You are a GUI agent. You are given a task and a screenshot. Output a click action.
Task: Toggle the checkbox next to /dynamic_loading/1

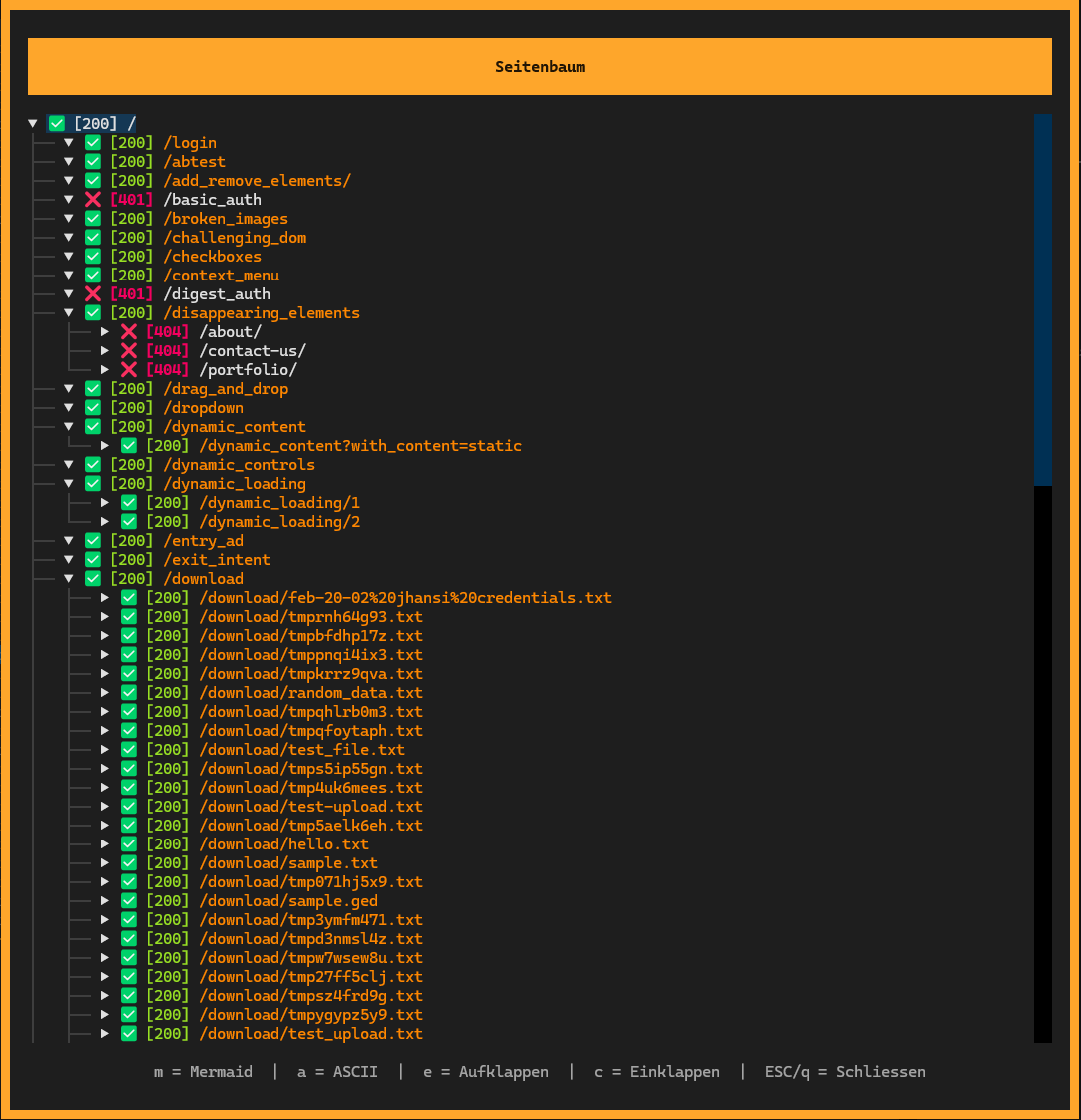click(128, 502)
